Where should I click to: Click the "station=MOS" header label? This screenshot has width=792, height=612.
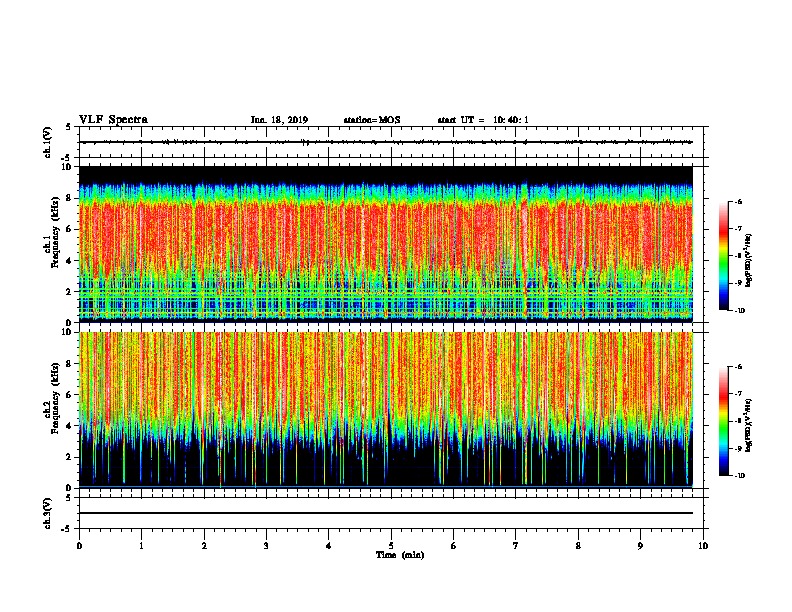pyautogui.click(x=372, y=120)
